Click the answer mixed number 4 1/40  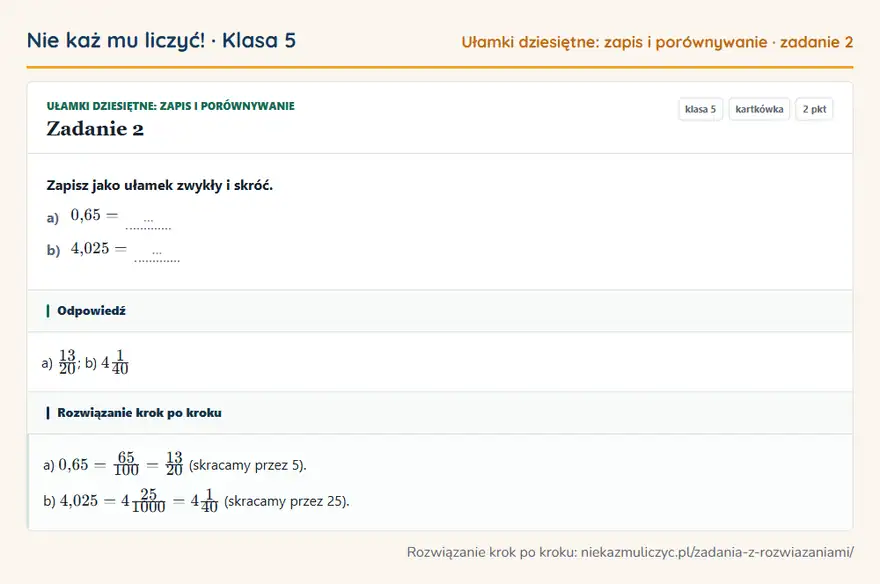[115, 362]
